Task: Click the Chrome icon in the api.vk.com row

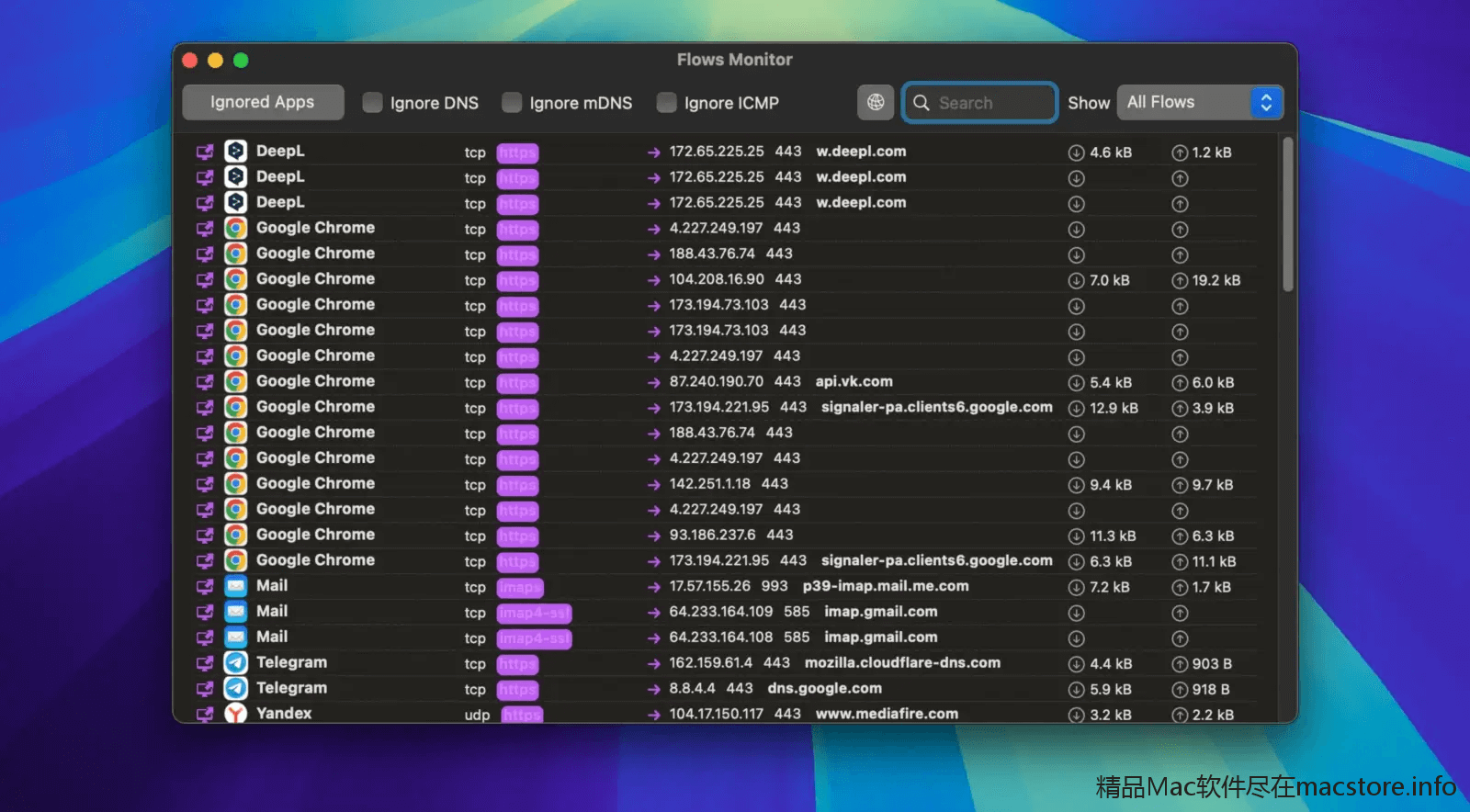Action: (x=236, y=381)
